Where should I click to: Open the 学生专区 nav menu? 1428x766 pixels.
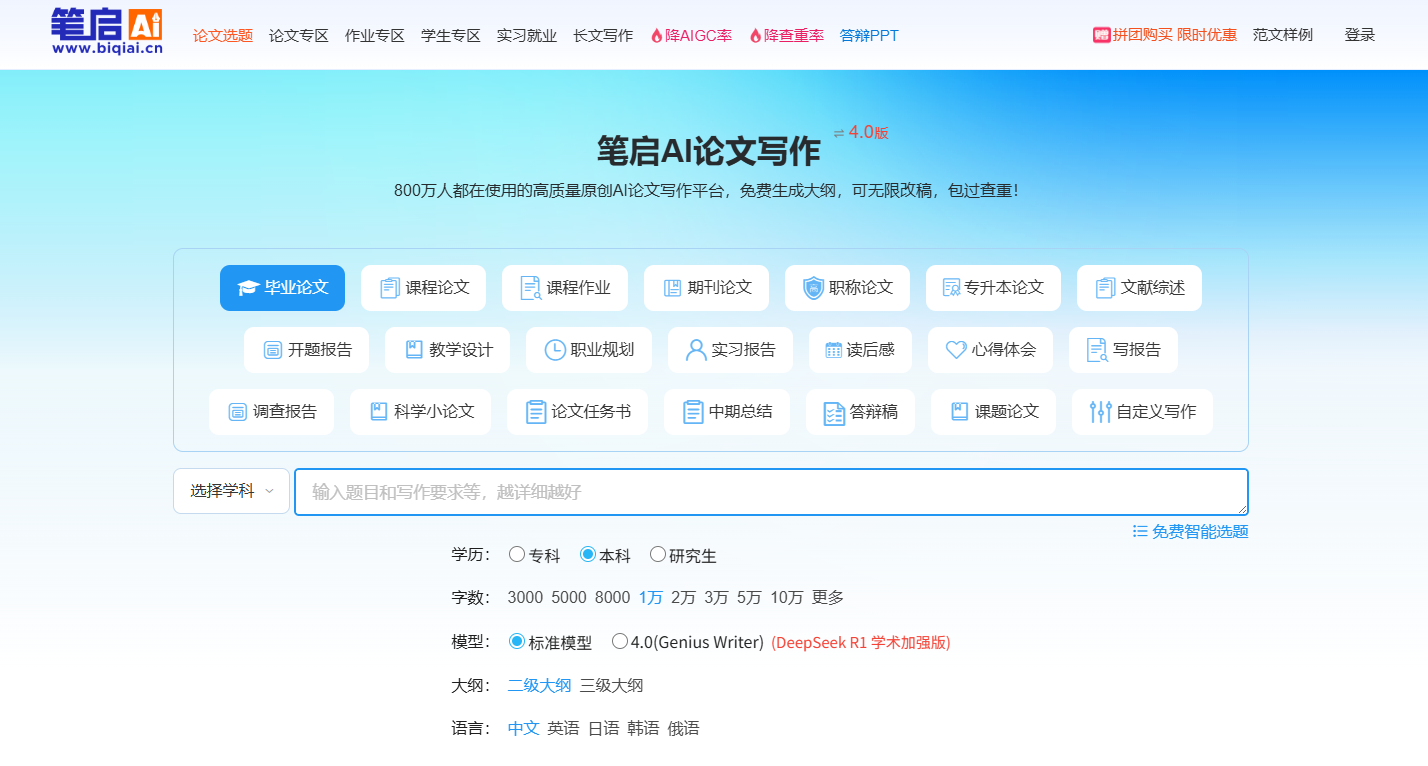451,35
